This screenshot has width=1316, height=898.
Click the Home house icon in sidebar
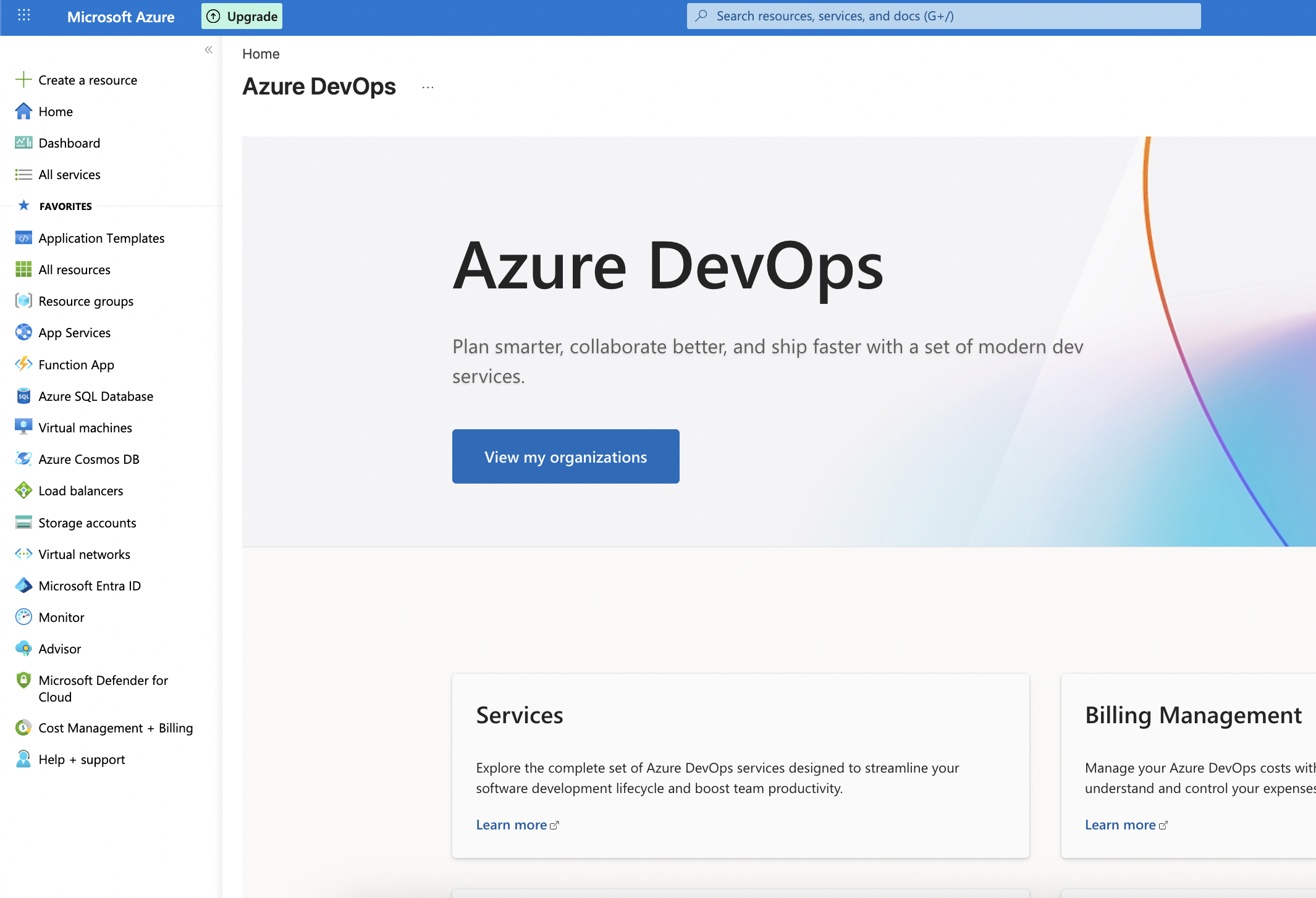click(x=23, y=111)
